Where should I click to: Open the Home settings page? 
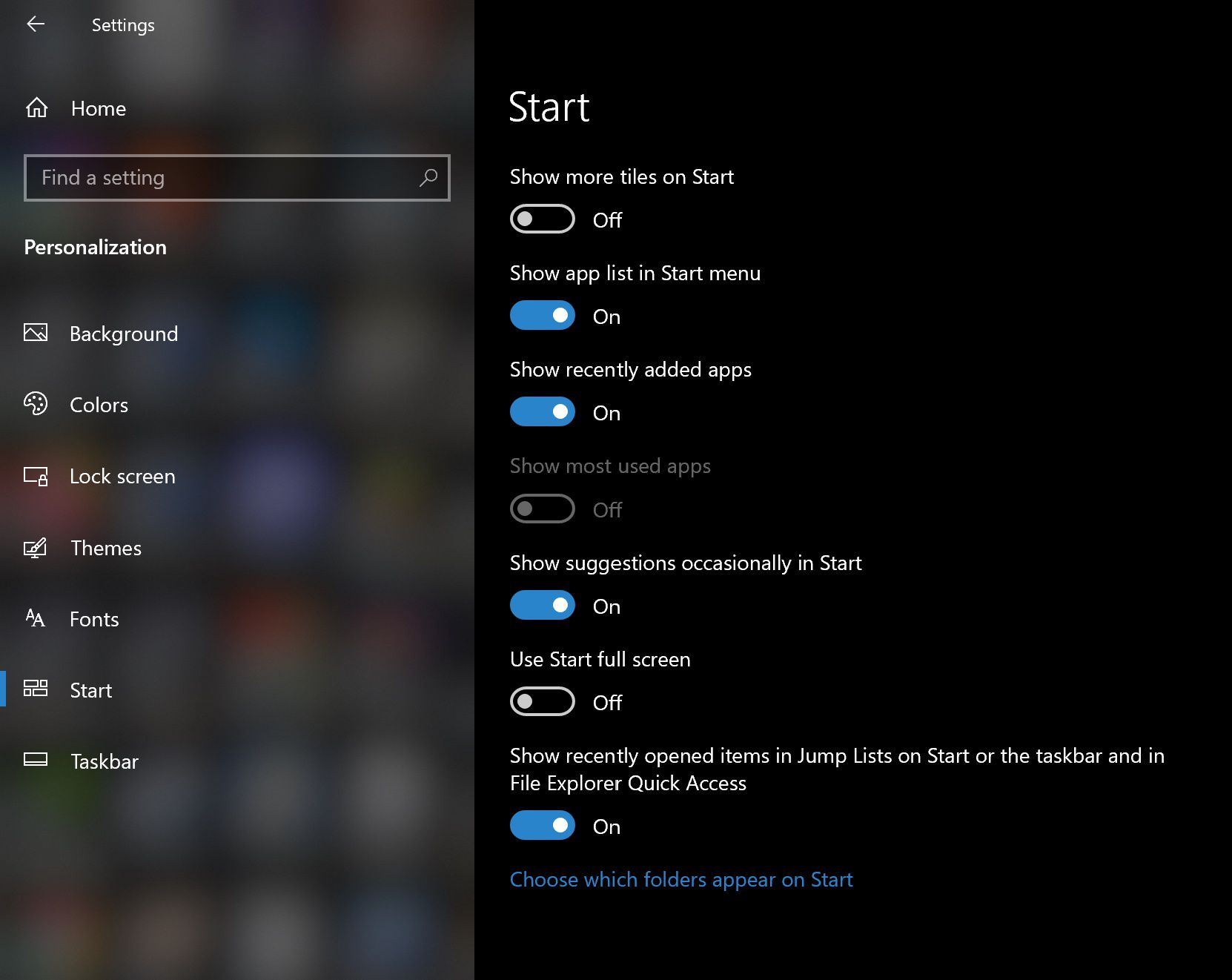click(x=99, y=109)
